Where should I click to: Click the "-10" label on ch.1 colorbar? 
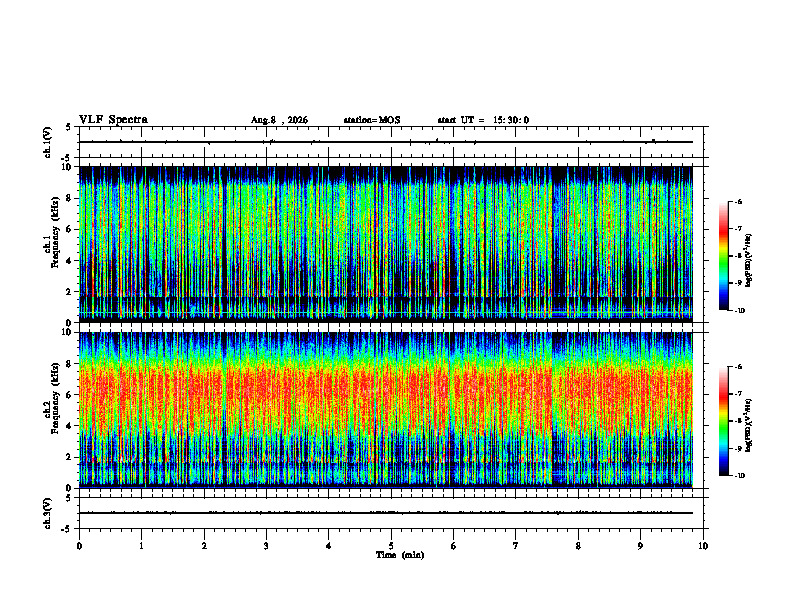pos(739,311)
